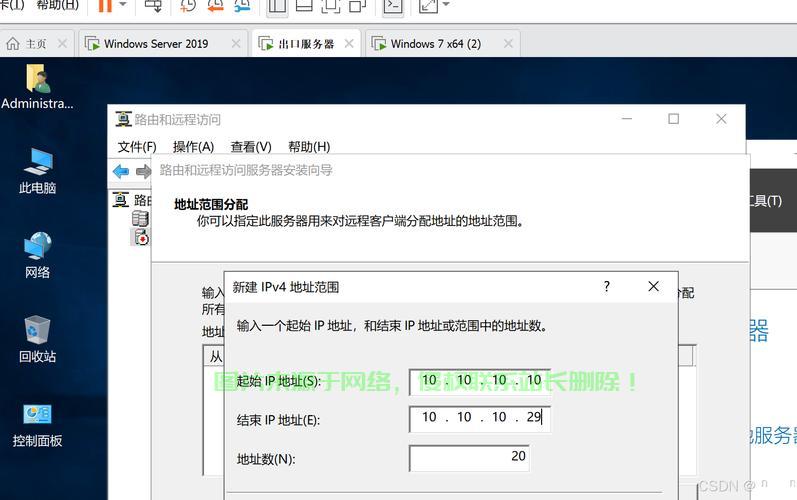Open the snapshot manager wrench icon
Image resolution: width=797 pixels, height=500 pixels.
(x=242, y=5)
